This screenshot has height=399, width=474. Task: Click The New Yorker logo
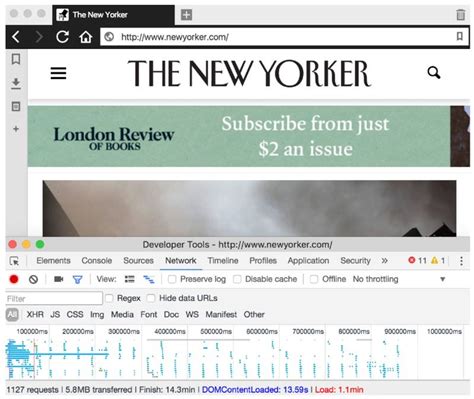tap(249, 73)
